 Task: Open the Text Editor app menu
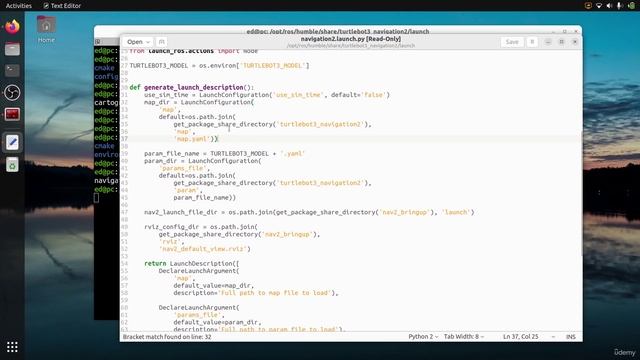(x=62, y=6)
